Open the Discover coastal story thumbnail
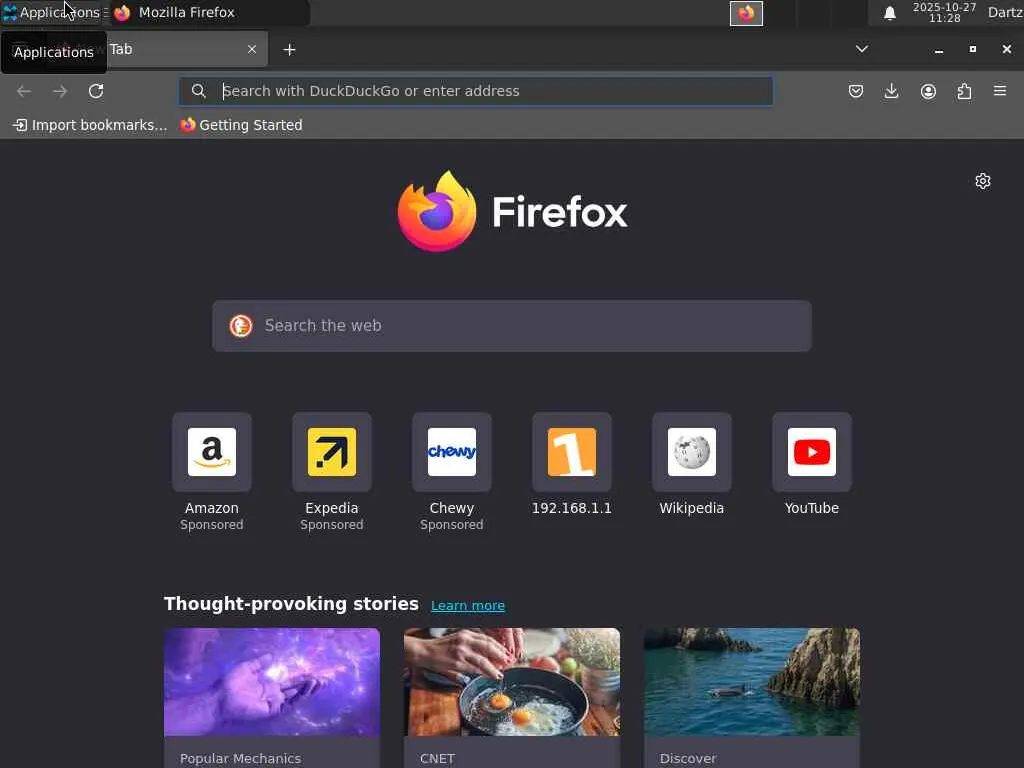1024x768 pixels. point(752,682)
